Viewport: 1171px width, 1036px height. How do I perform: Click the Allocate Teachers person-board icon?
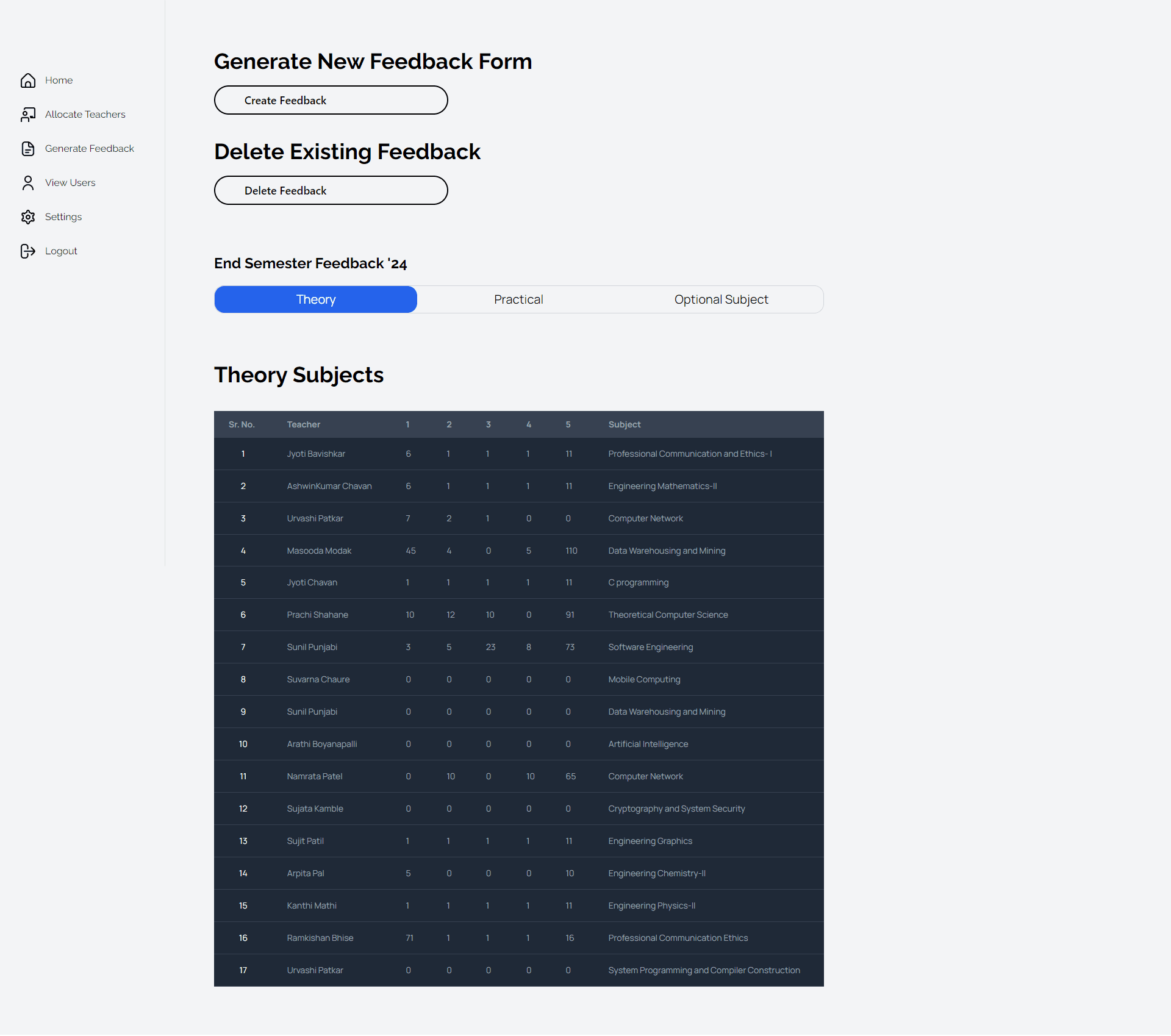28,115
